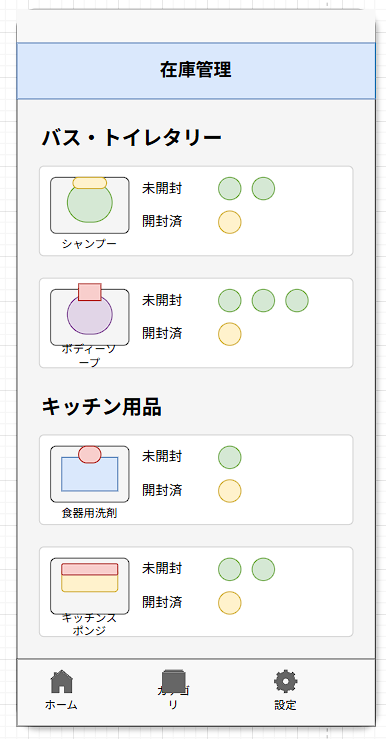Click the キッチン用品 section heading
The height and width of the screenshot is (739, 386).
point(101,407)
